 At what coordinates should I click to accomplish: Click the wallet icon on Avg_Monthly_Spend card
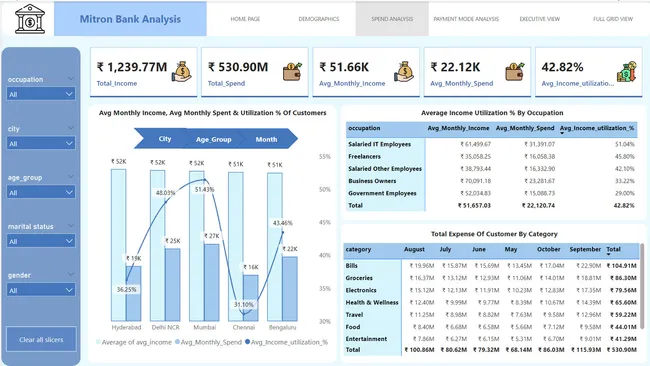point(515,72)
